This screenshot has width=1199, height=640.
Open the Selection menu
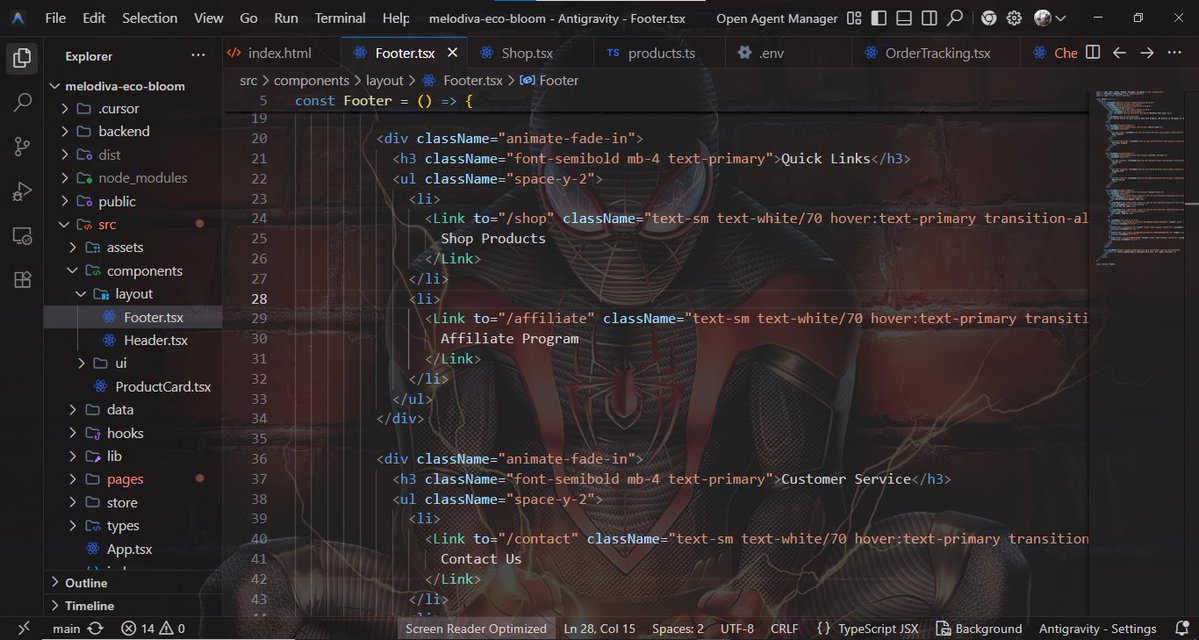click(150, 18)
